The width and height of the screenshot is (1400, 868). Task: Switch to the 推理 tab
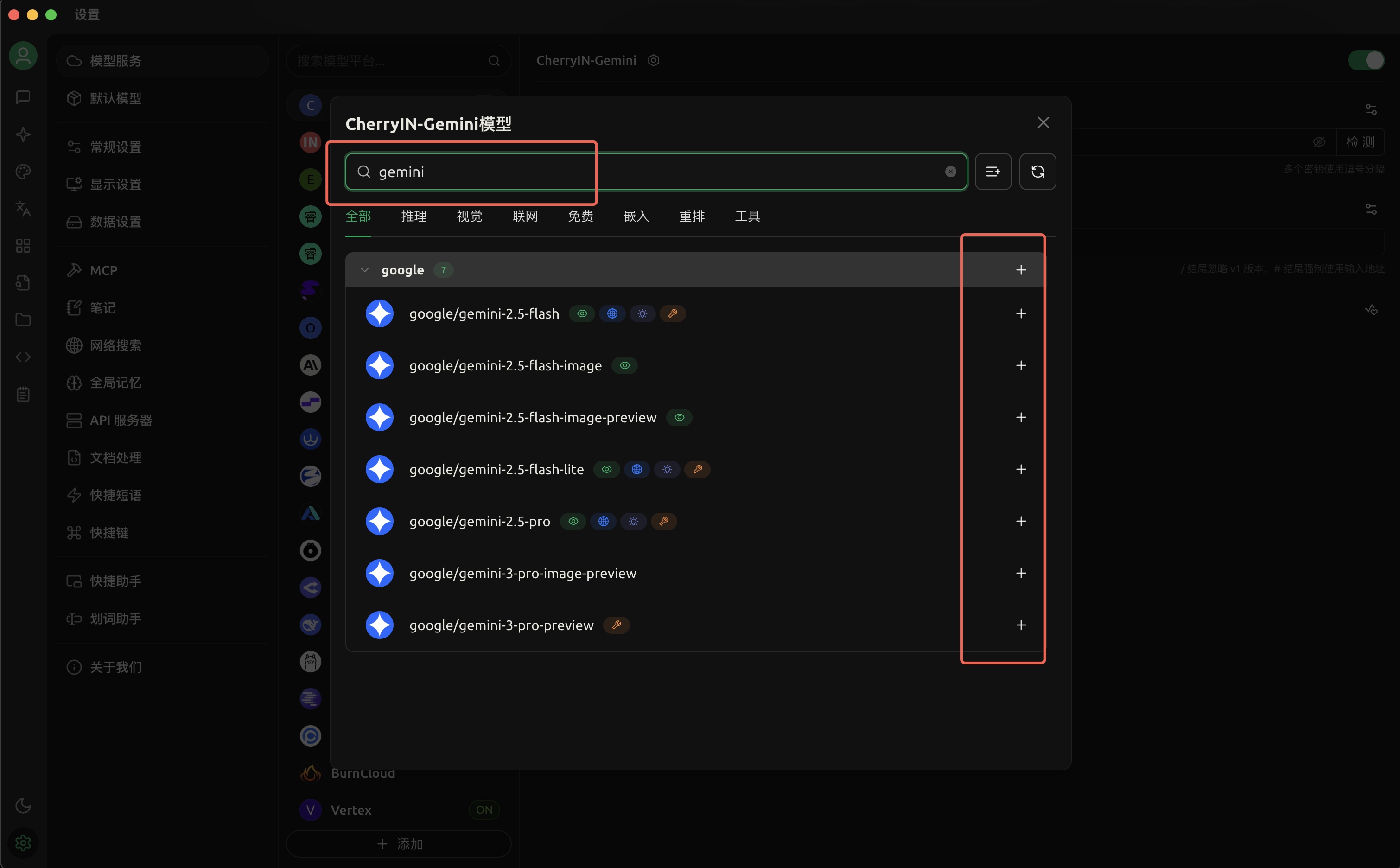click(x=413, y=217)
